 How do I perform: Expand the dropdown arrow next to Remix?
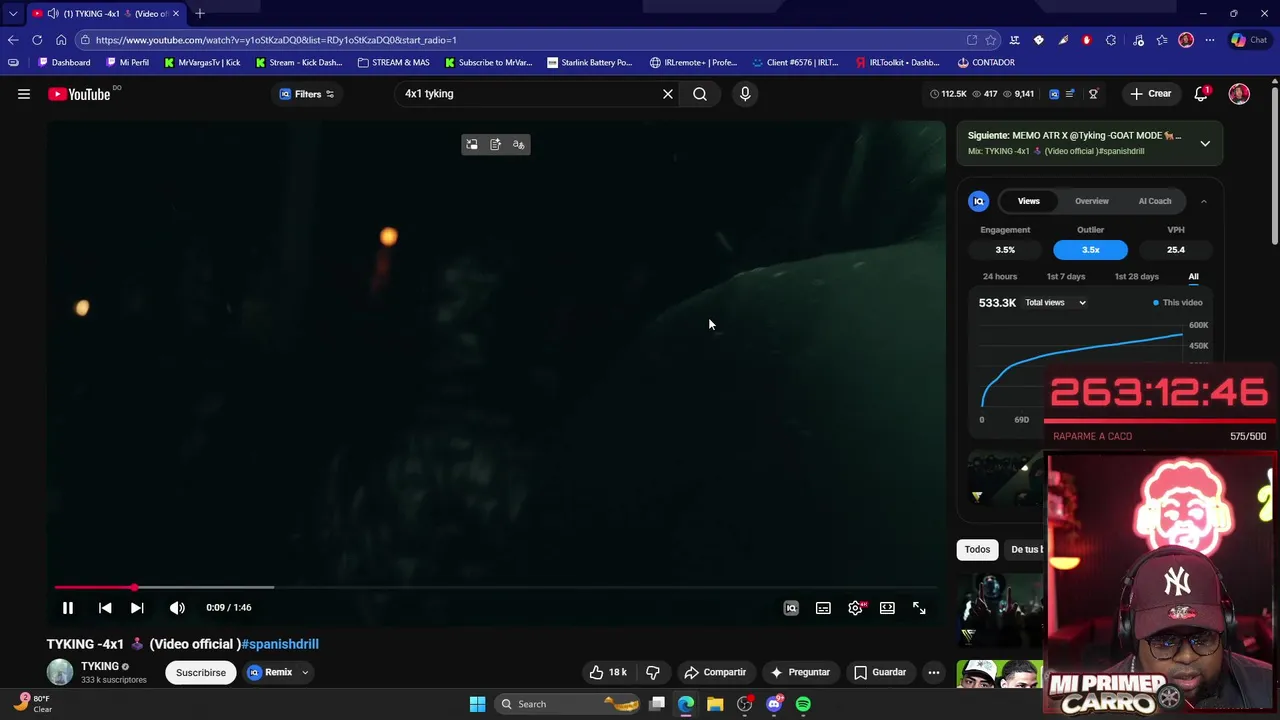pos(305,672)
